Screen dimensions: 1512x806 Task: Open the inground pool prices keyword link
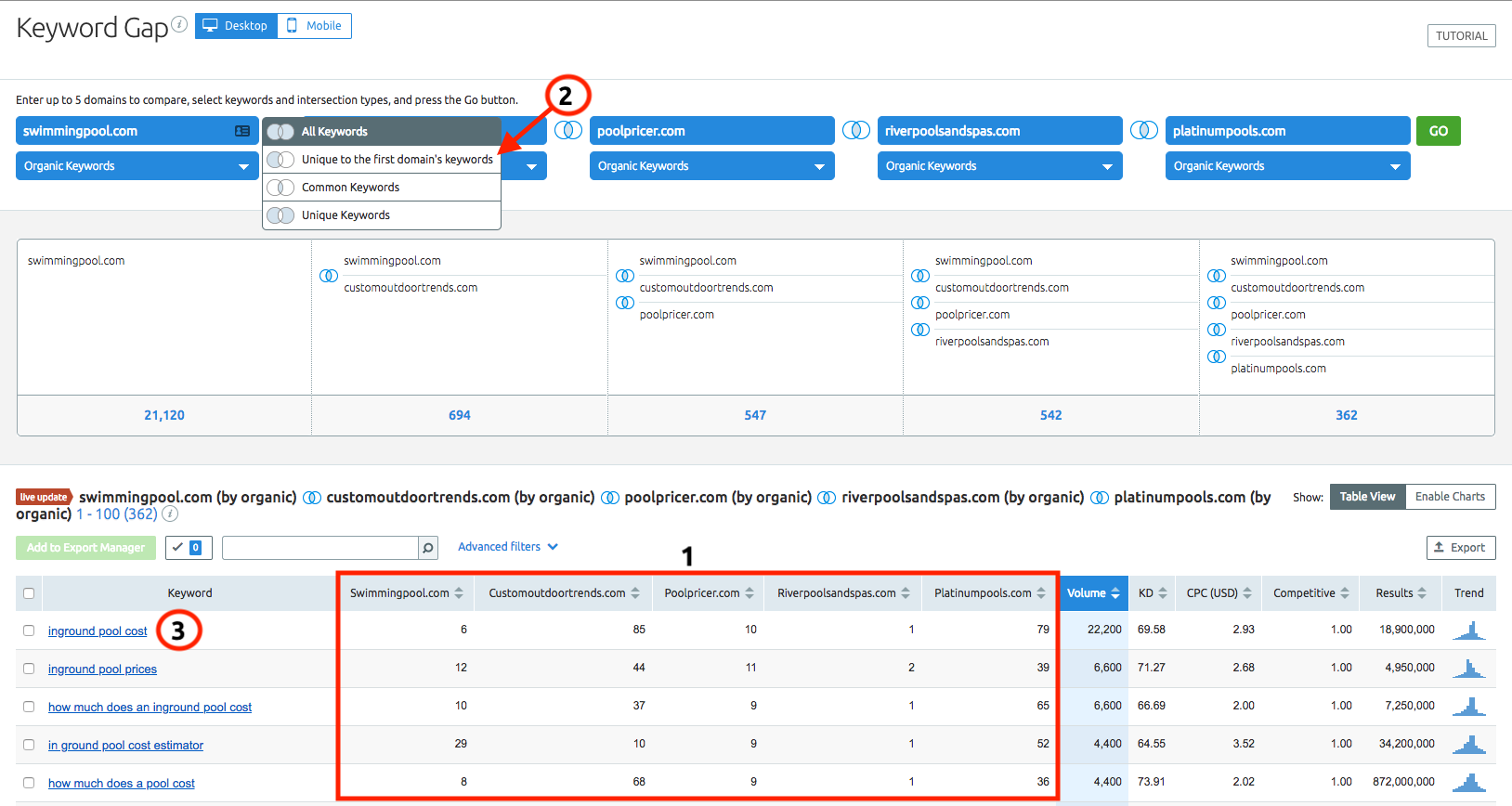click(x=102, y=669)
